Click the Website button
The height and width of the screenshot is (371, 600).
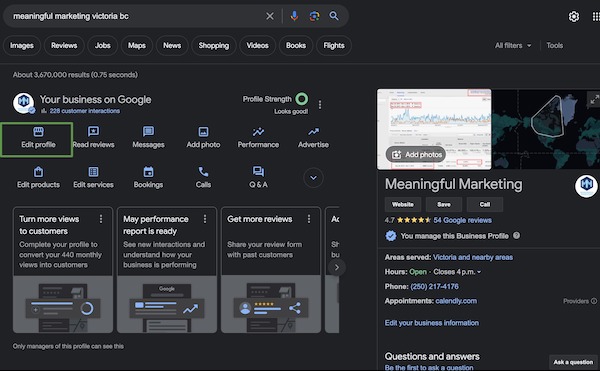coord(403,205)
